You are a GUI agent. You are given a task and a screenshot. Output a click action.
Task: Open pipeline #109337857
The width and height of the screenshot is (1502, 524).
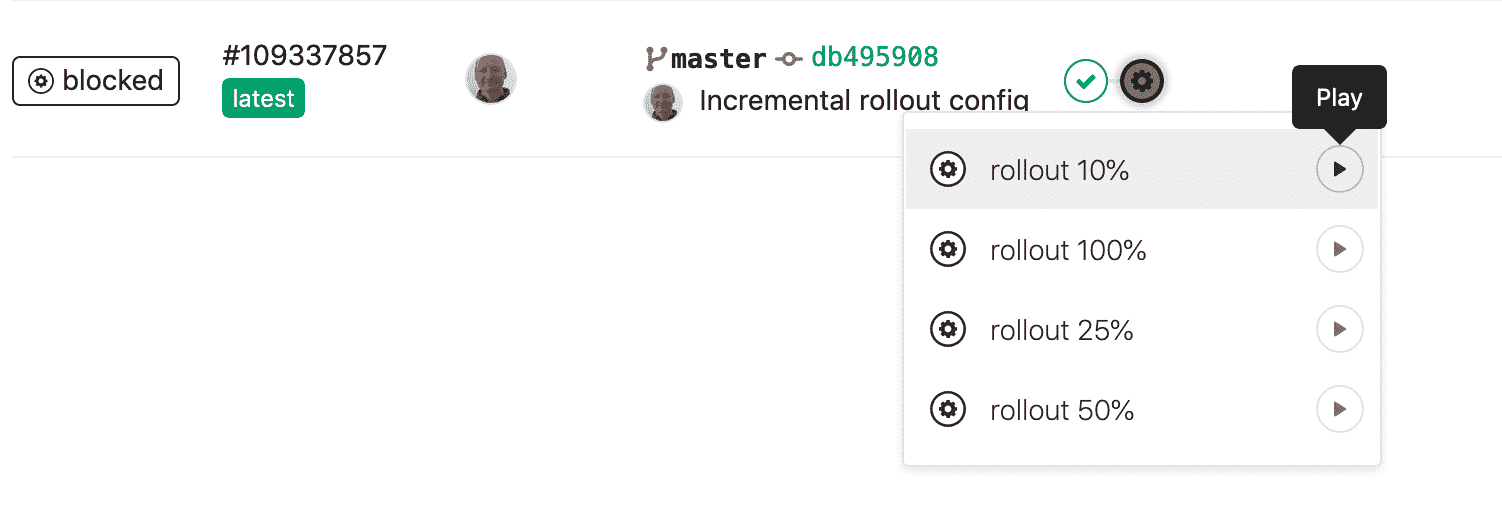click(x=304, y=56)
